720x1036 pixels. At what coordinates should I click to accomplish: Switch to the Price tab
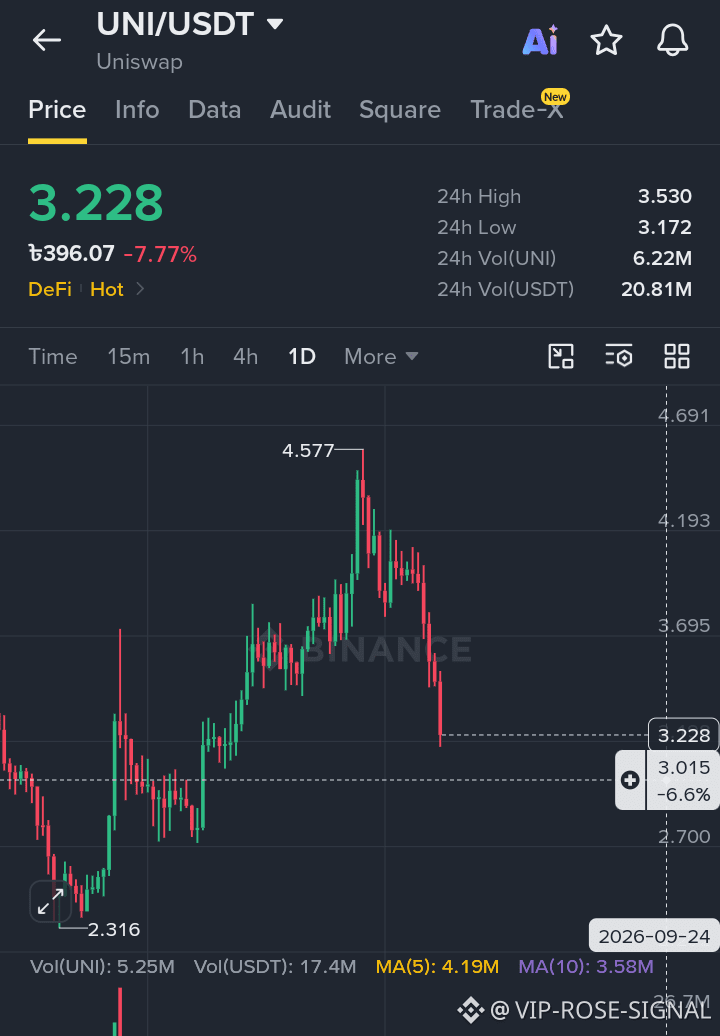pos(57,110)
